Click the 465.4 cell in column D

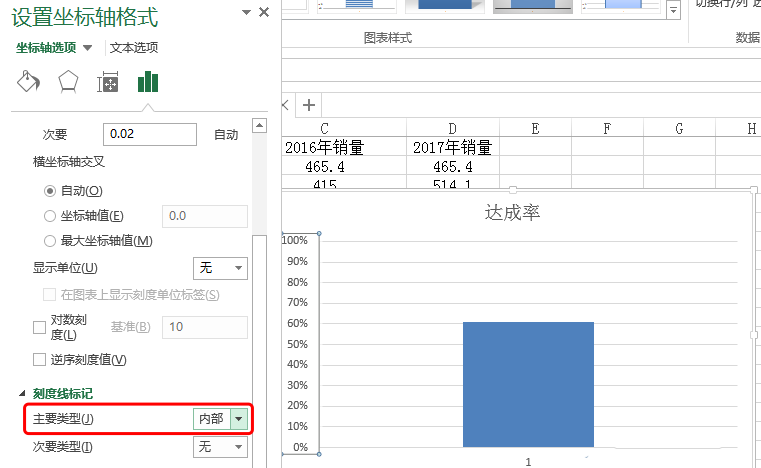coord(452,167)
